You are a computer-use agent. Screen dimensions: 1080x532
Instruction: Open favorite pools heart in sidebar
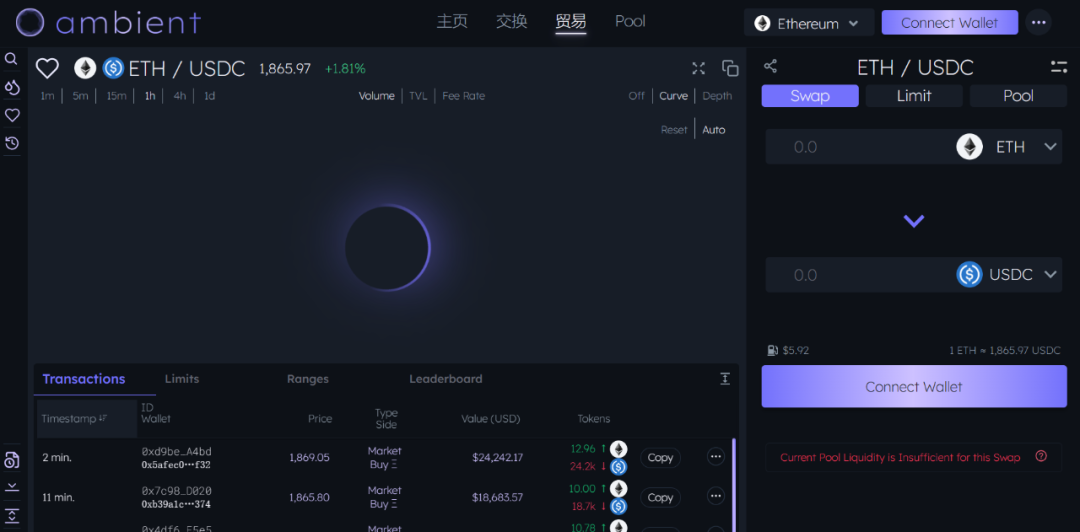pyautogui.click(x=12, y=115)
